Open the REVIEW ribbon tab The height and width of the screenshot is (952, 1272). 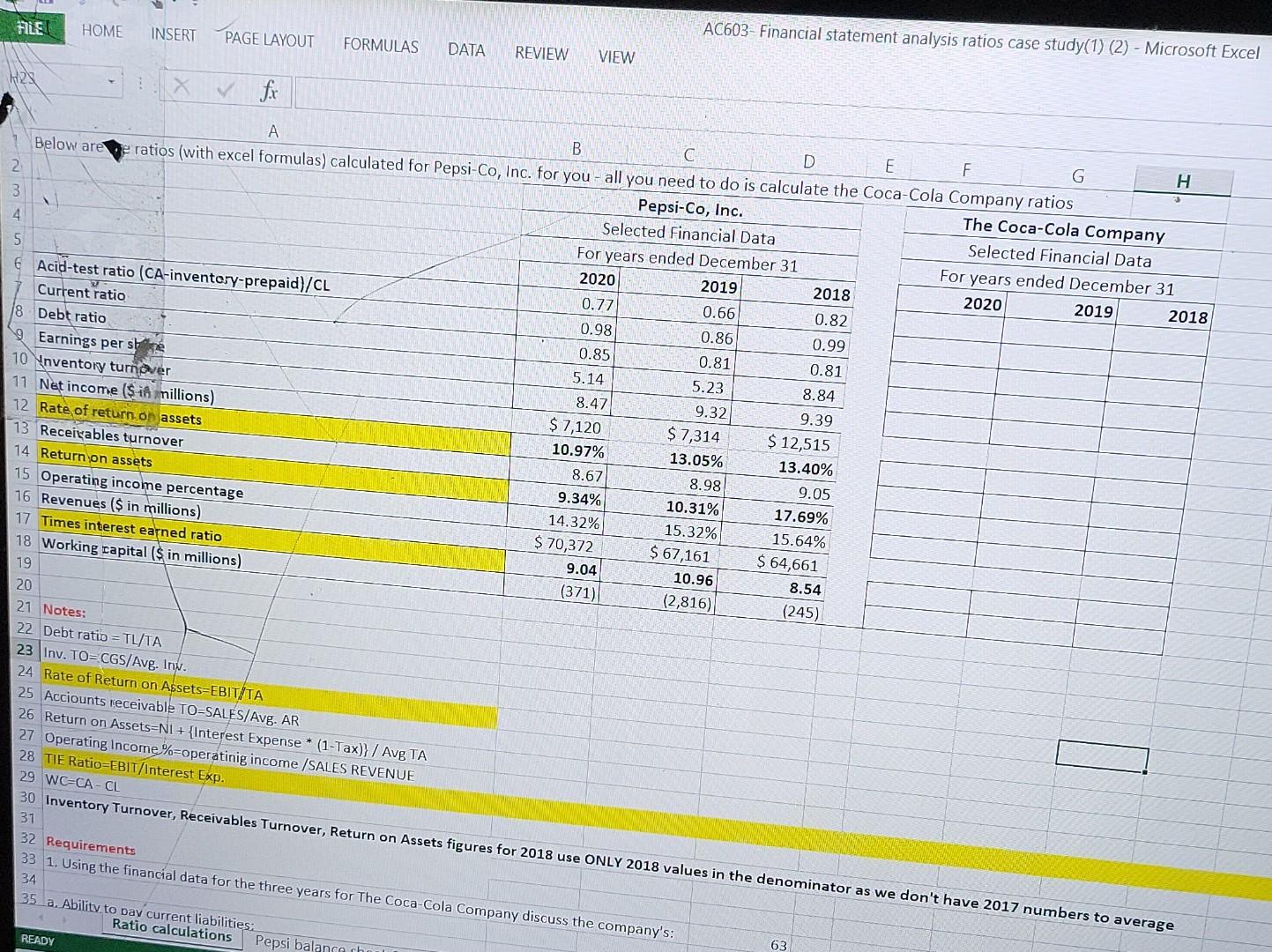pyautogui.click(x=540, y=54)
